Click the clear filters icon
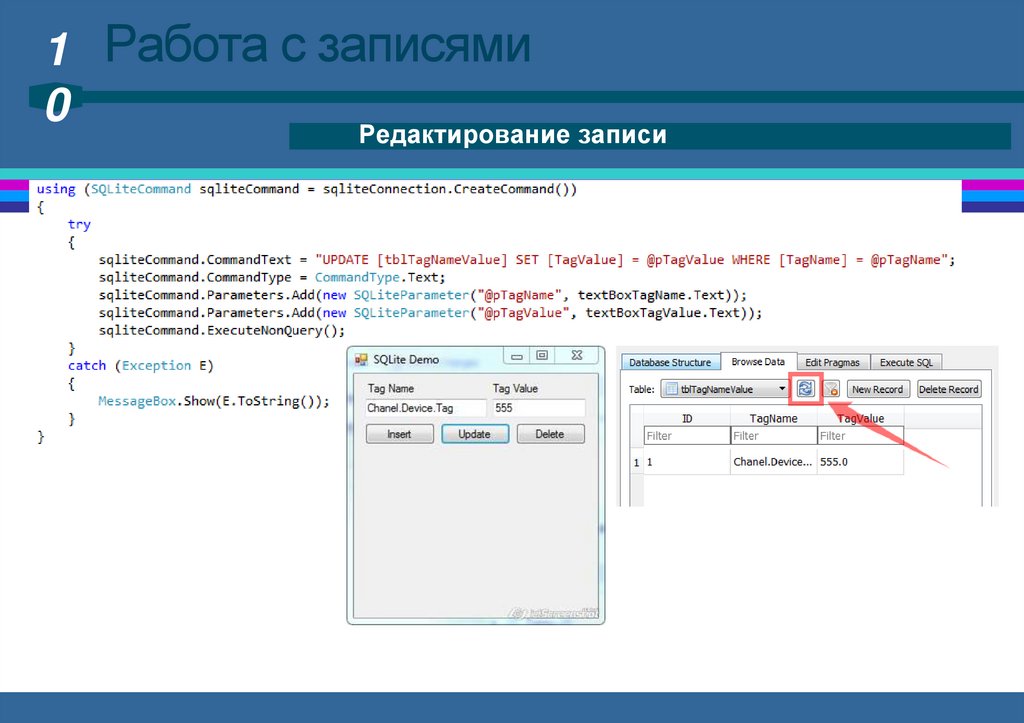This screenshot has width=1024, height=723. [x=830, y=389]
